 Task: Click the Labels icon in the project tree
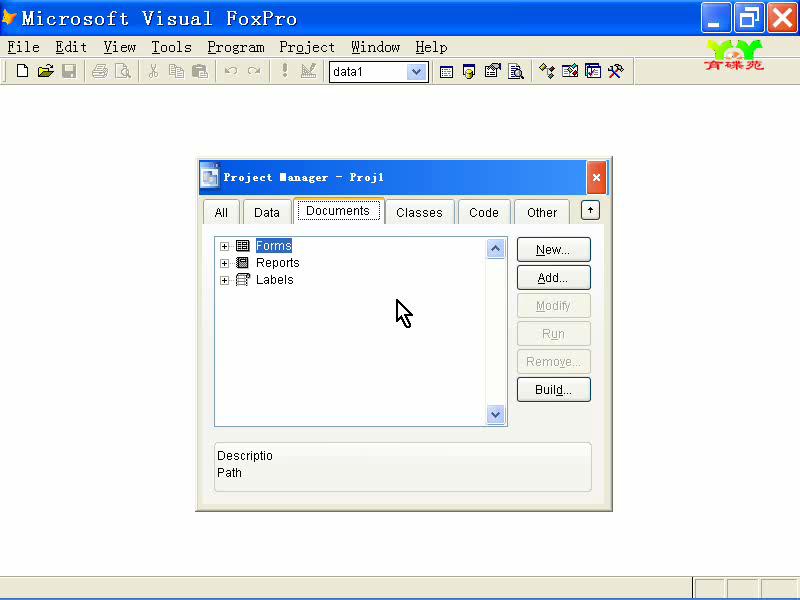coord(243,280)
